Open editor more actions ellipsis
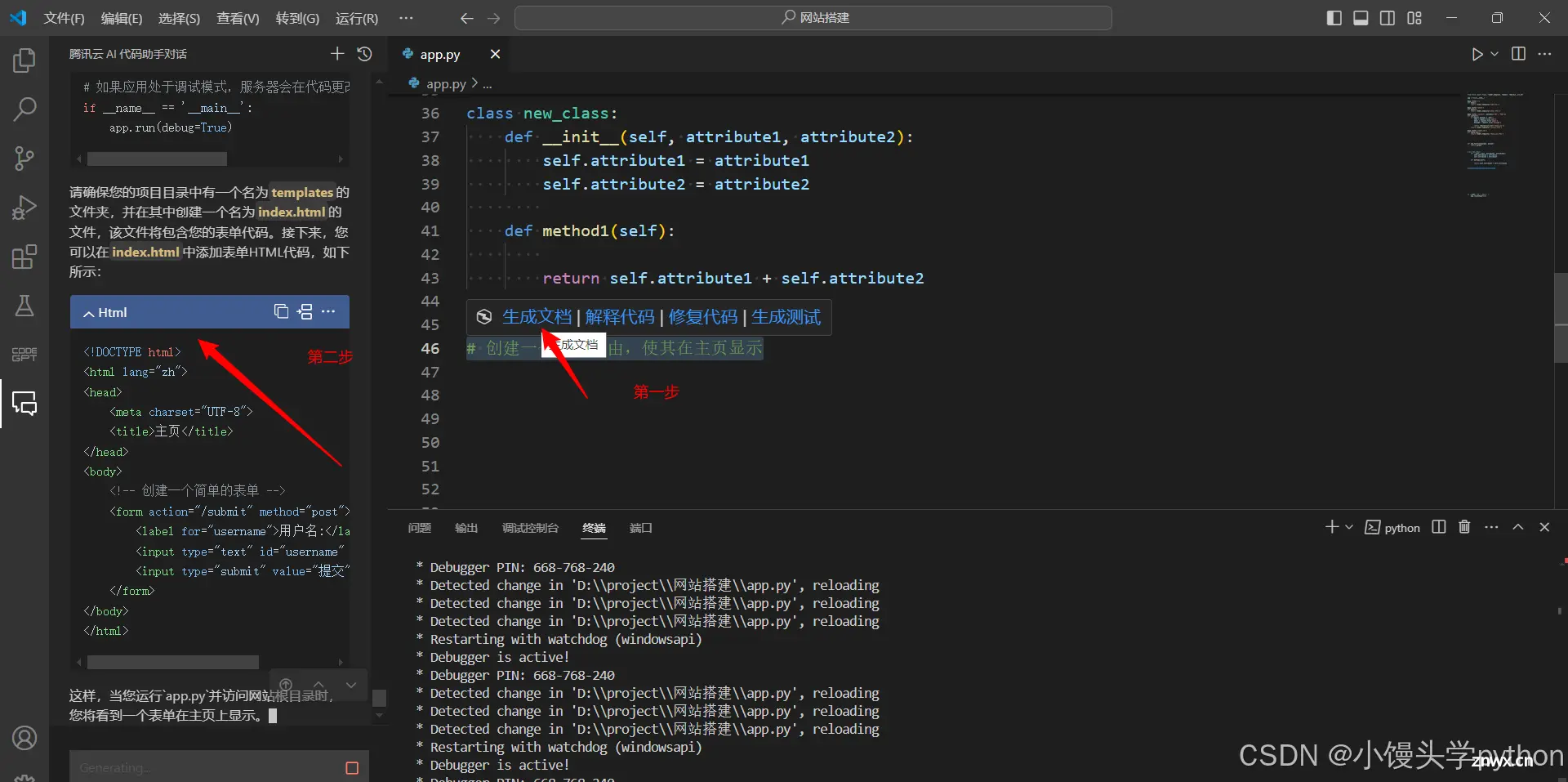This screenshot has height=782, width=1568. (1544, 54)
